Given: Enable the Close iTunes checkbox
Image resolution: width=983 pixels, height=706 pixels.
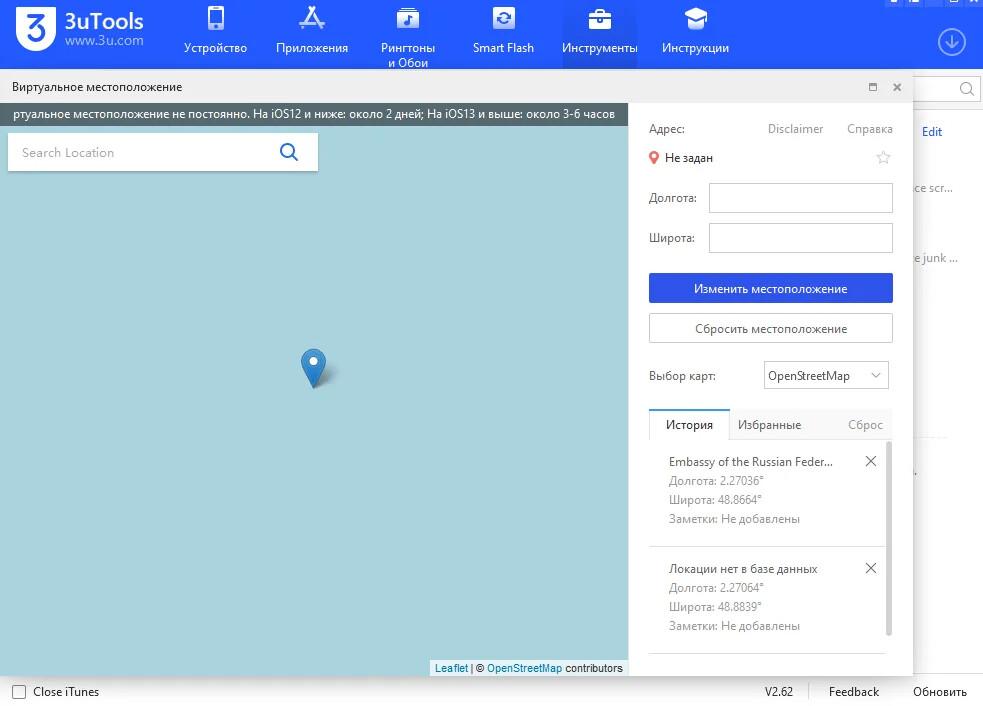Looking at the screenshot, I should (x=19, y=692).
